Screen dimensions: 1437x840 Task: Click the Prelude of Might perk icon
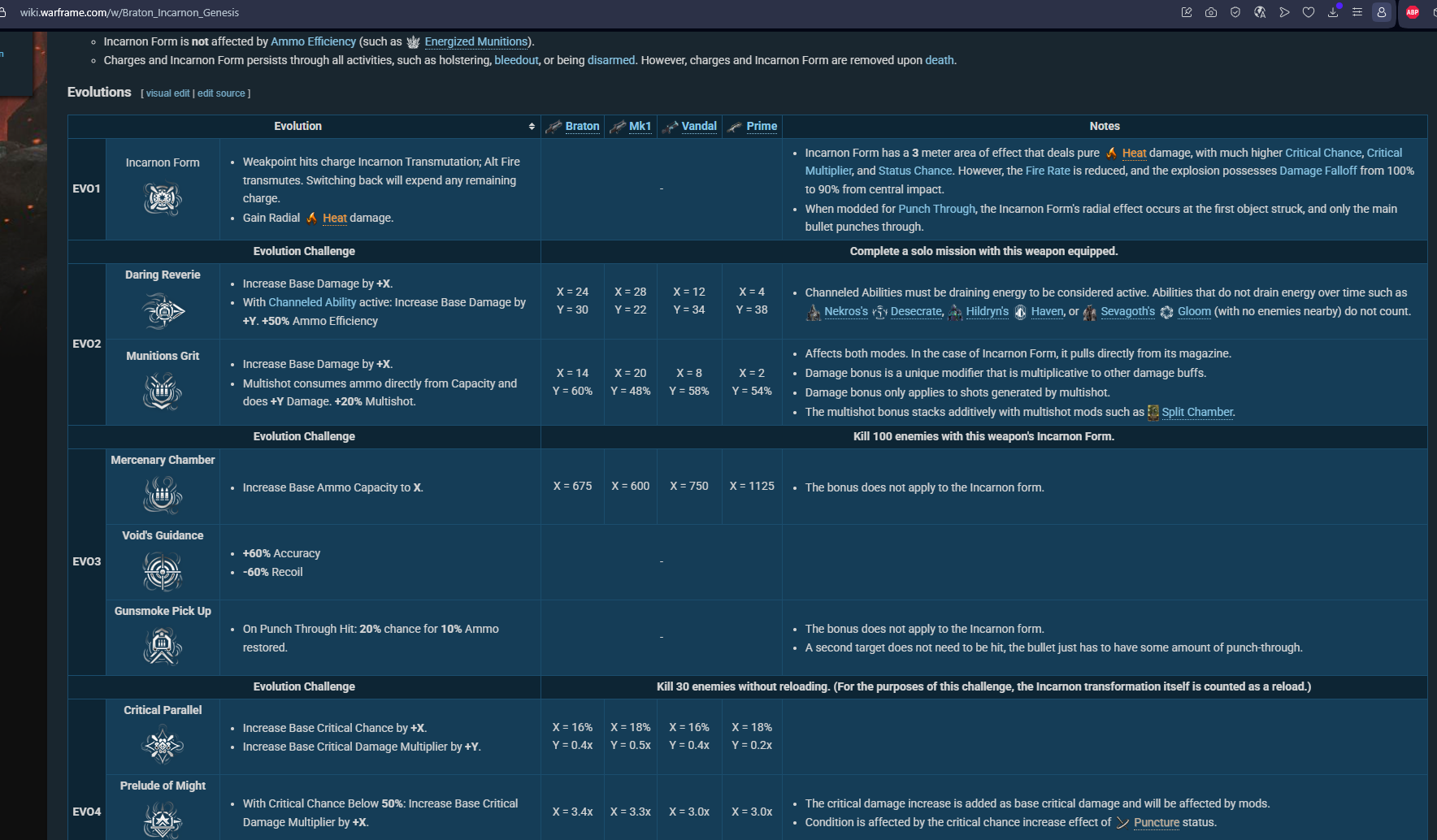coord(163,820)
